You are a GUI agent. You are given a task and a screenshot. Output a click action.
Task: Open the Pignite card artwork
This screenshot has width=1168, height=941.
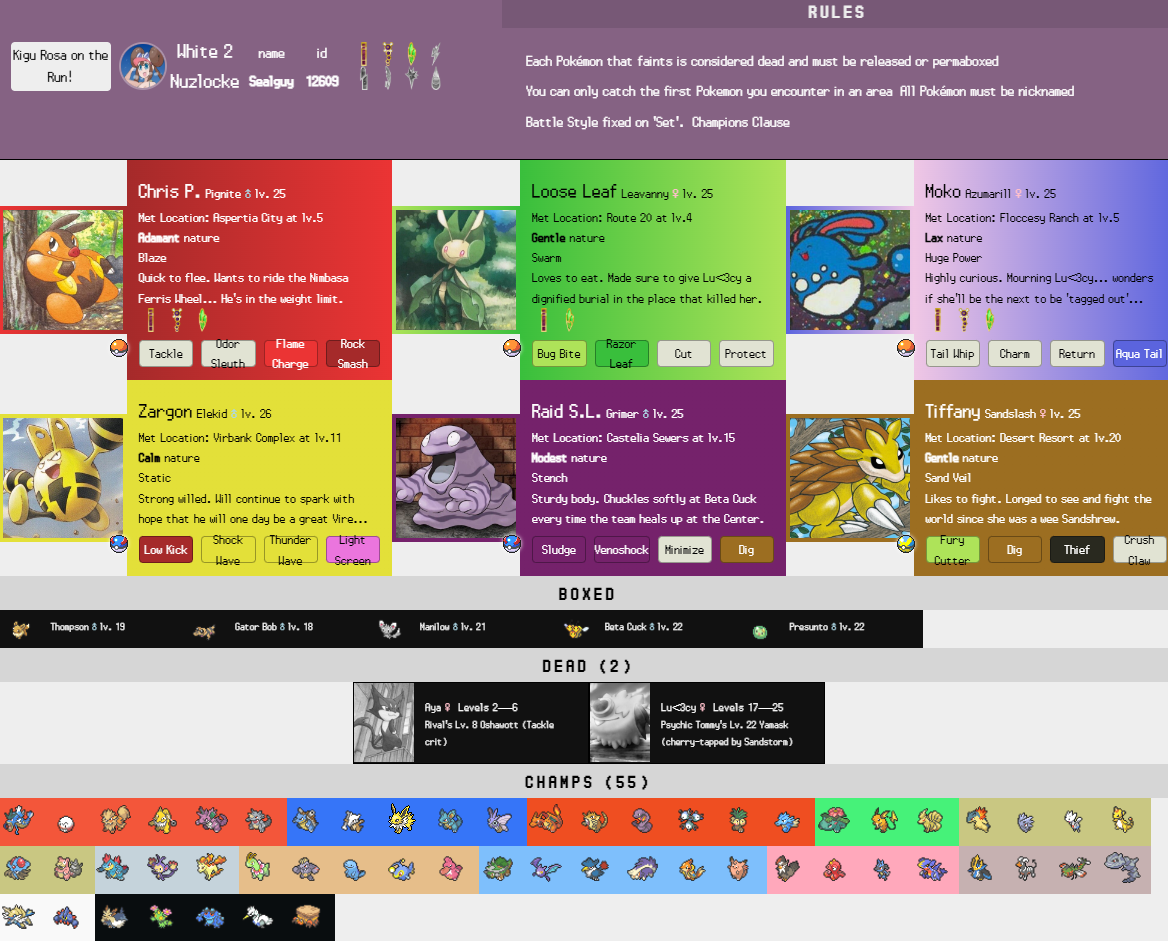point(63,270)
